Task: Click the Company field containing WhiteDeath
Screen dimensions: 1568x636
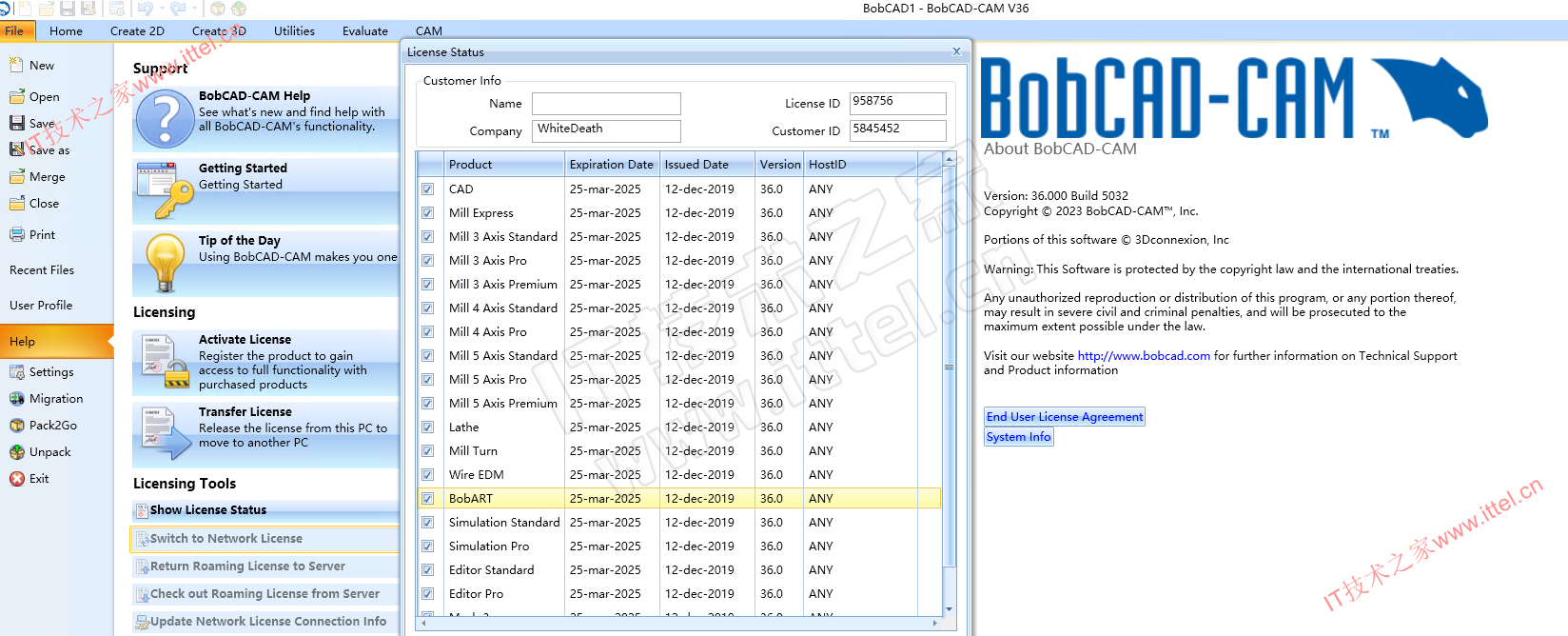Action: pyautogui.click(x=606, y=130)
